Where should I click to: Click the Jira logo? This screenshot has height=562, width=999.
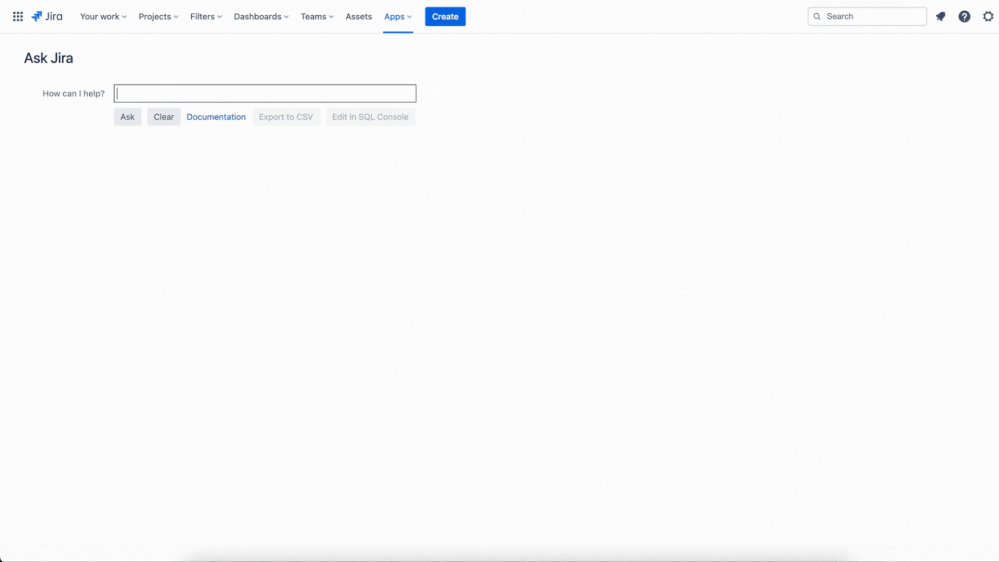pos(47,17)
